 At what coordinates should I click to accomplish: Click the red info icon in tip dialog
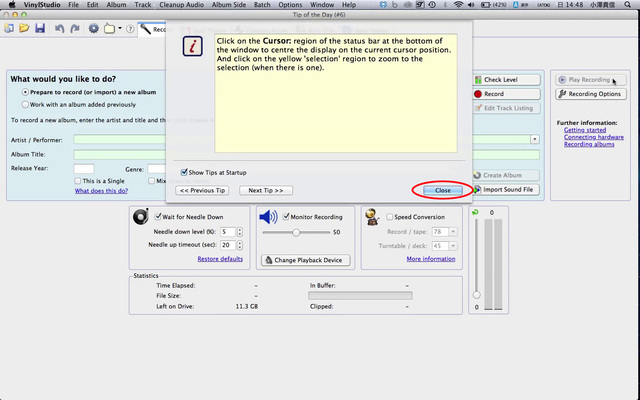tap(193, 46)
